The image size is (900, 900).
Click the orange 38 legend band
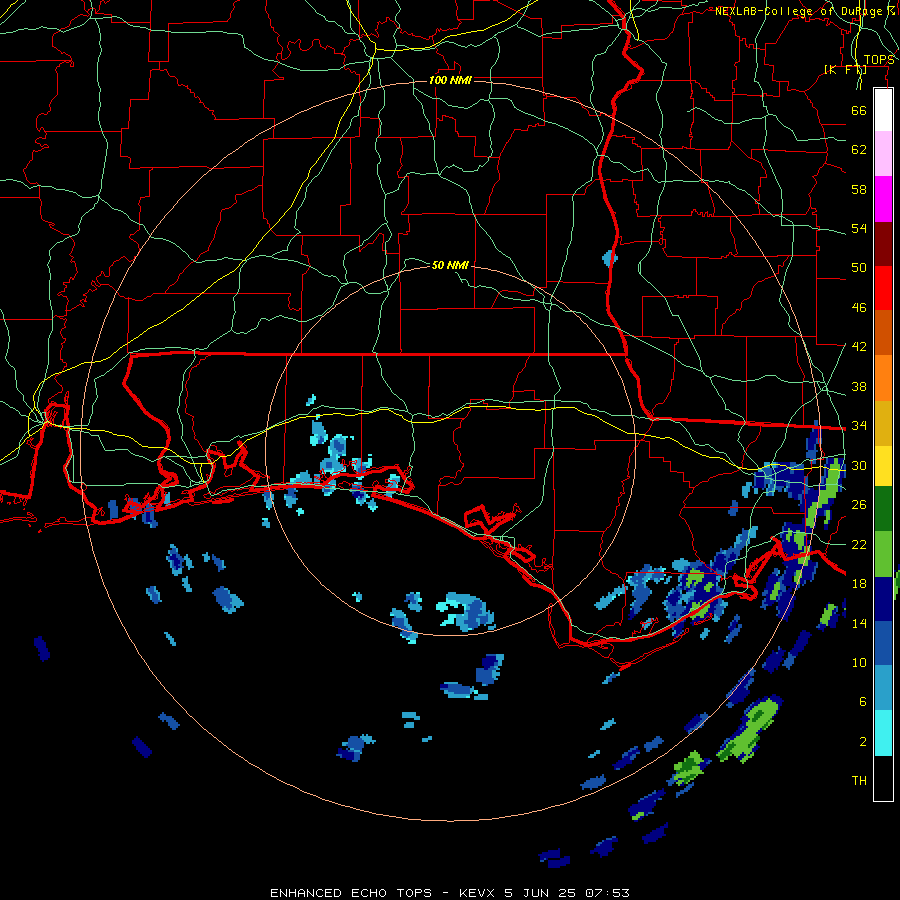coord(883,378)
